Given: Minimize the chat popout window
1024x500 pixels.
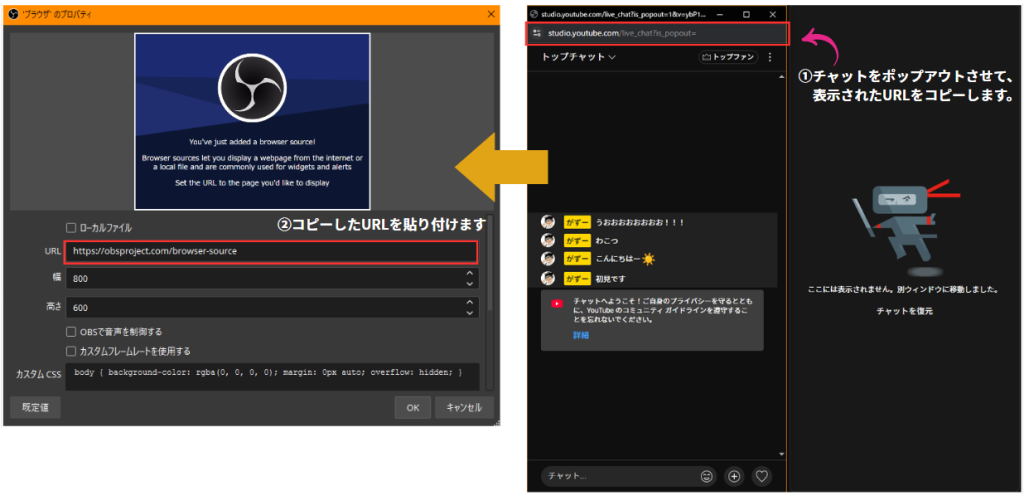Looking at the screenshot, I should (721, 14).
